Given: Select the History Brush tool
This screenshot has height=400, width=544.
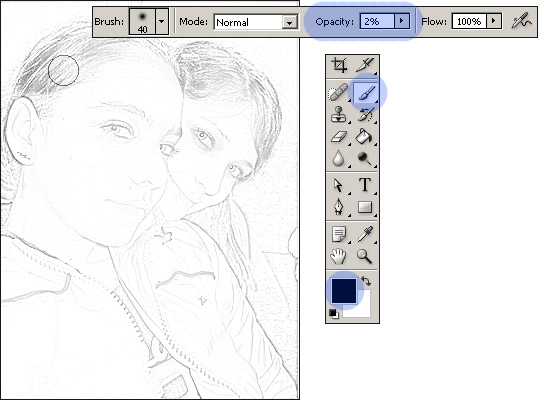Looking at the screenshot, I should (x=365, y=114).
